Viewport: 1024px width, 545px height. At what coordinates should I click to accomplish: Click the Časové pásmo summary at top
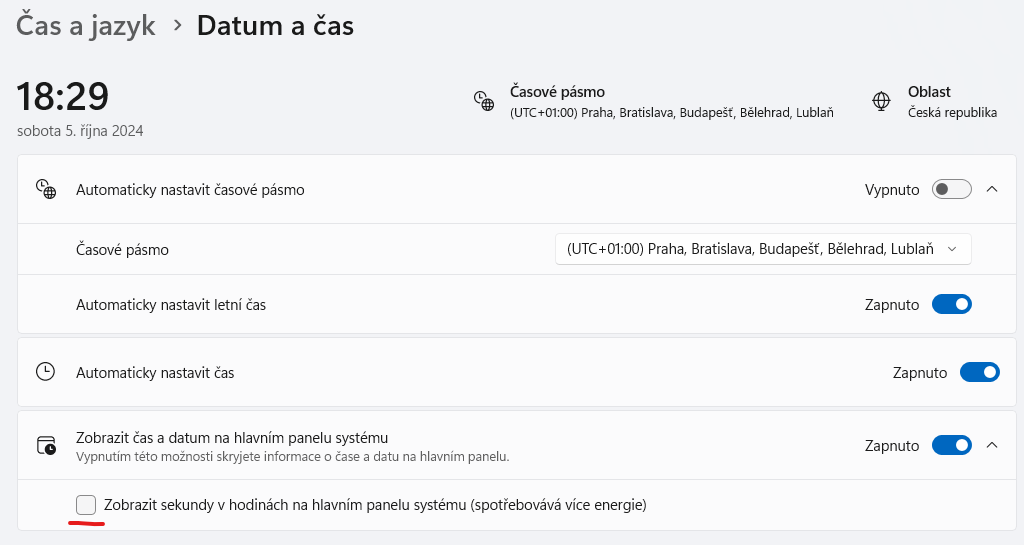tap(671, 102)
